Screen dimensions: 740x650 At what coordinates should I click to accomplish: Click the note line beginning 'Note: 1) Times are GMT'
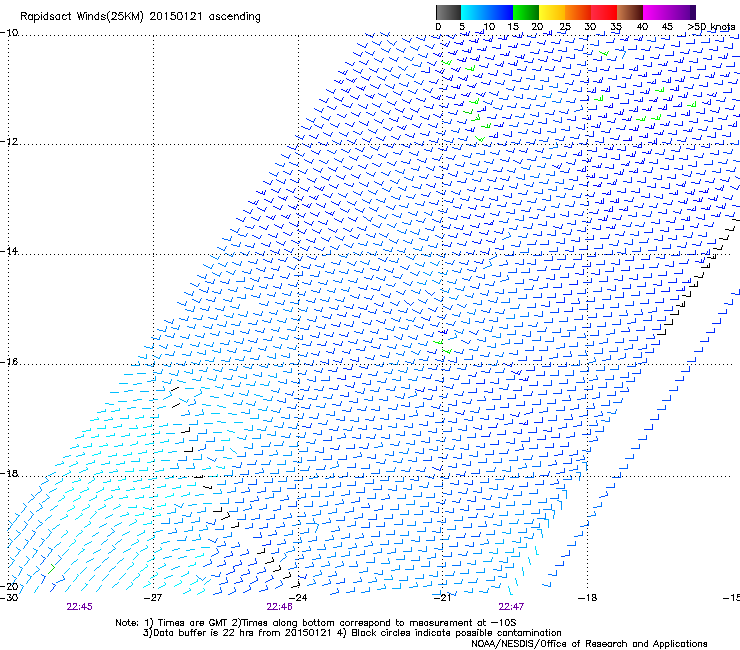(316, 623)
